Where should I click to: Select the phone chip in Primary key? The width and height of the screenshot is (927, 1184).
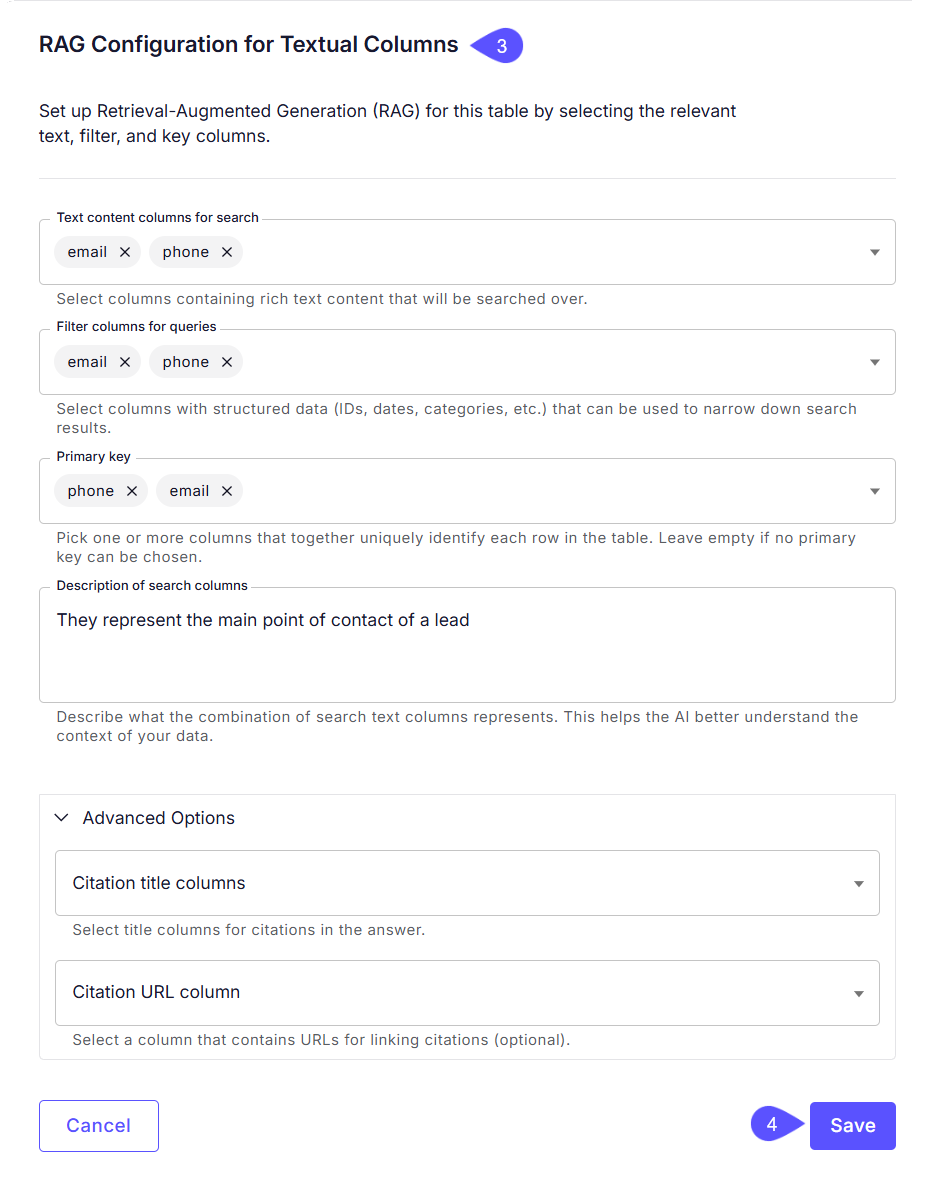pyautogui.click(x=92, y=491)
